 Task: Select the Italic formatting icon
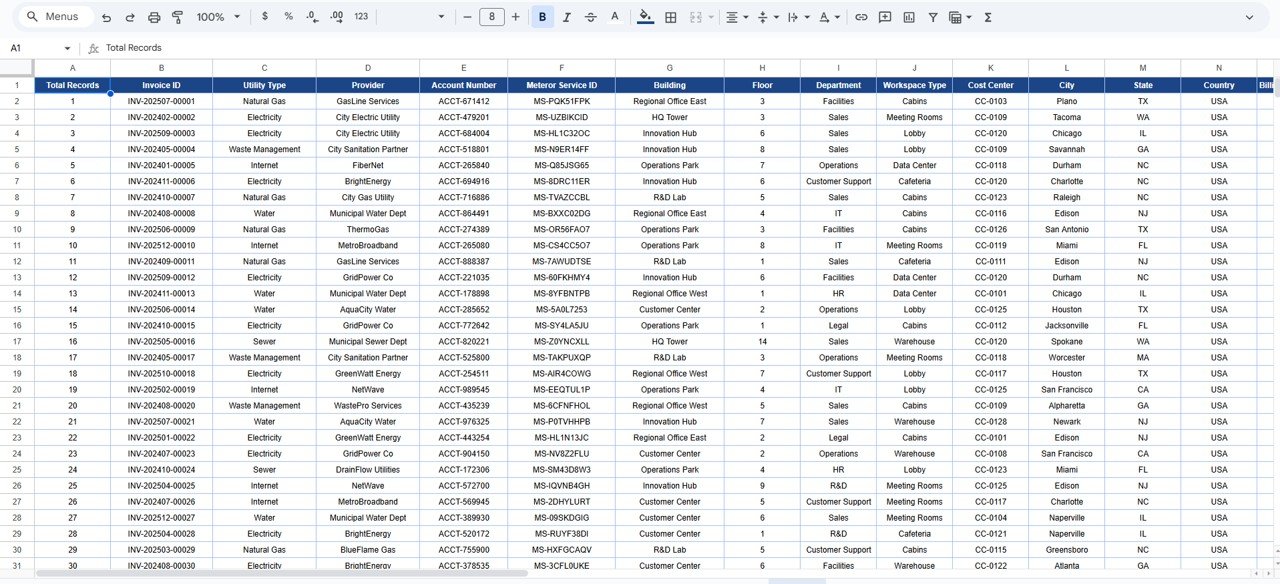[x=566, y=17]
